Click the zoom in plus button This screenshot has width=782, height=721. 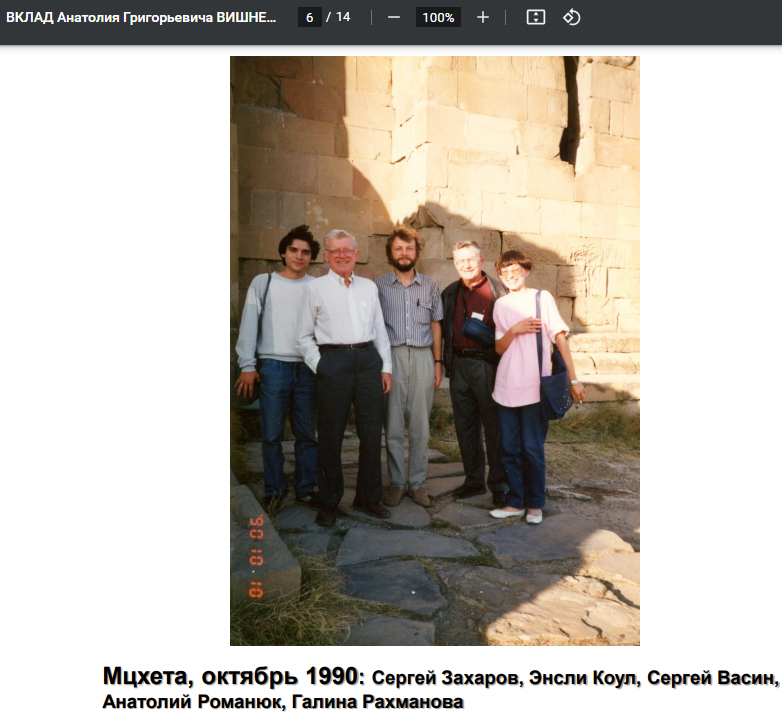tap(483, 18)
